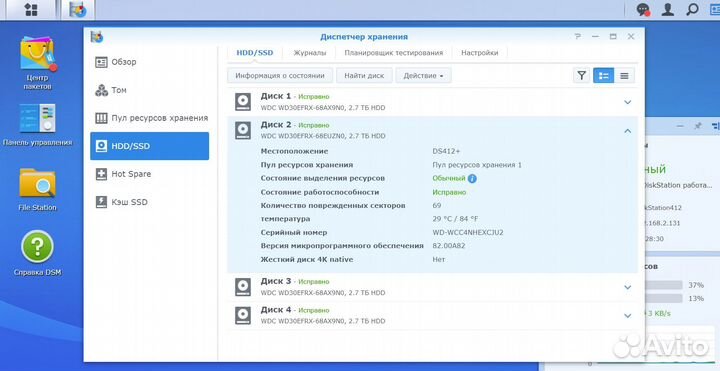Switch to Планировщик тестирования tab
720x371 pixels.
coord(394,53)
